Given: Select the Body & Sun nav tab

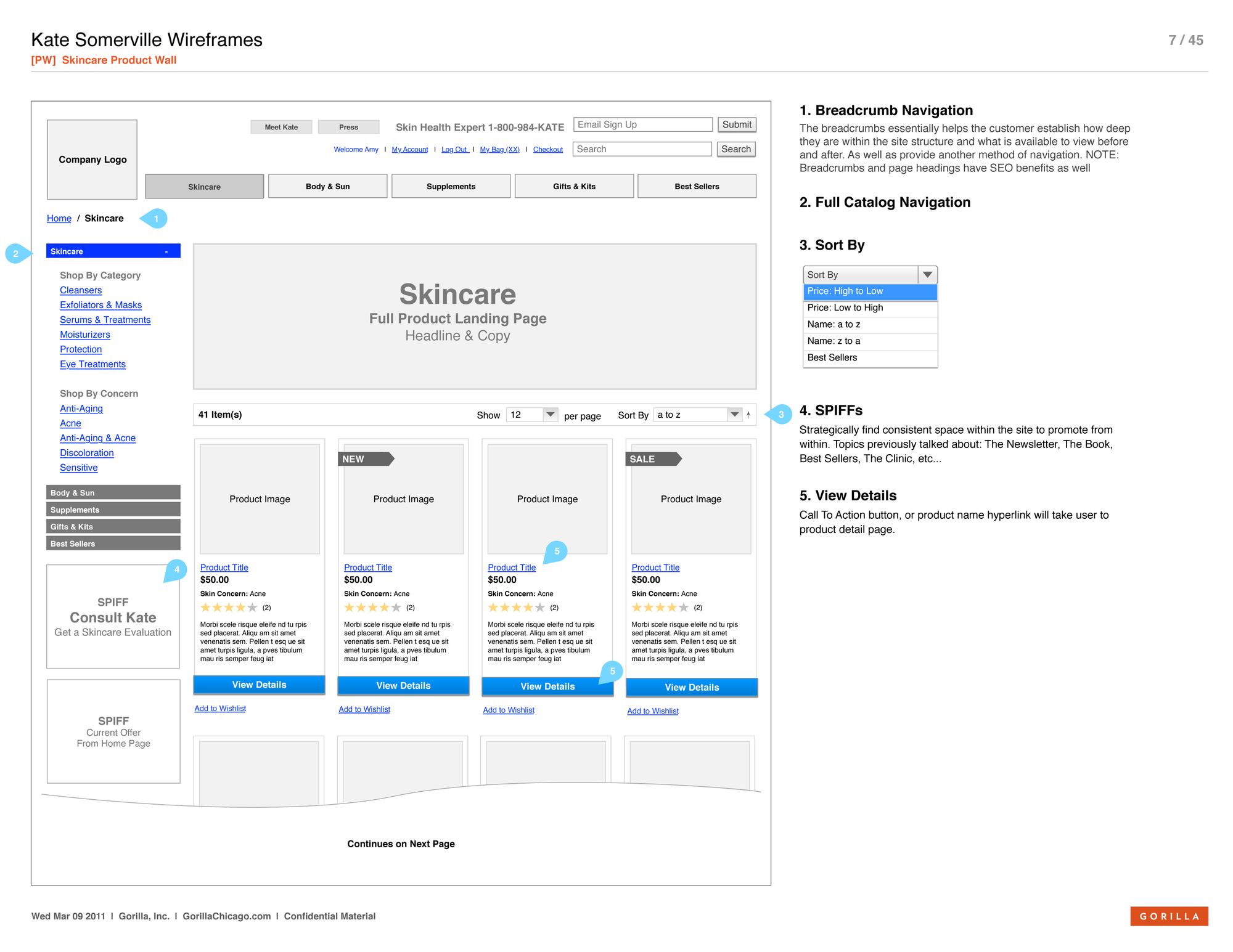Looking at the screenshot, I should click(x=327, y=186).
